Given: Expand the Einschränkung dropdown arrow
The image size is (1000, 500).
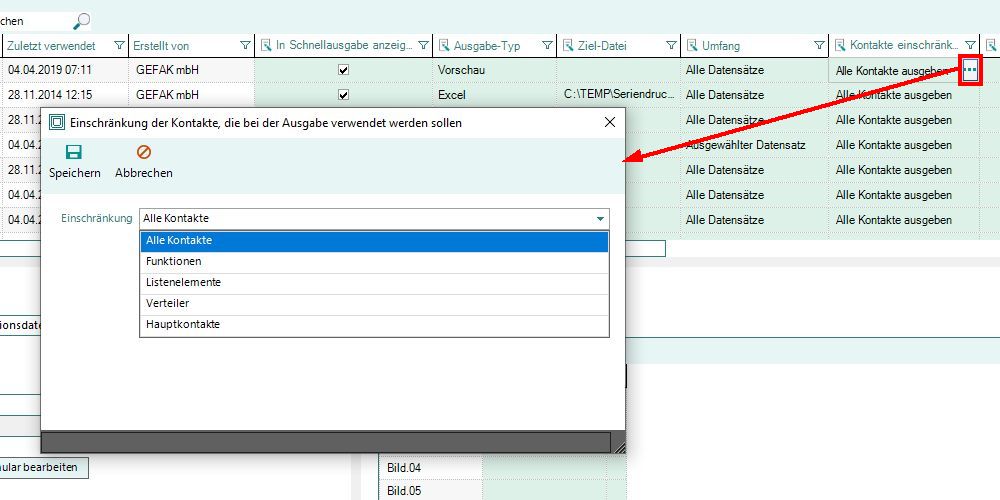Looking at the screenshot, I should tap(600, 219).
